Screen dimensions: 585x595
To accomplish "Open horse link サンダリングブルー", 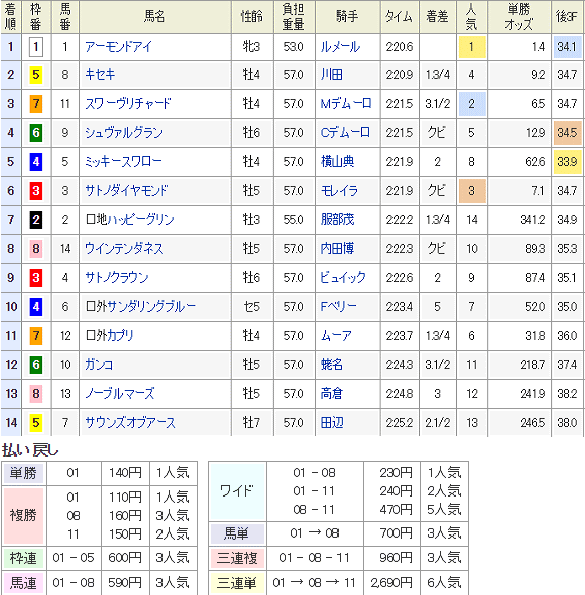I will click(152, 306).
